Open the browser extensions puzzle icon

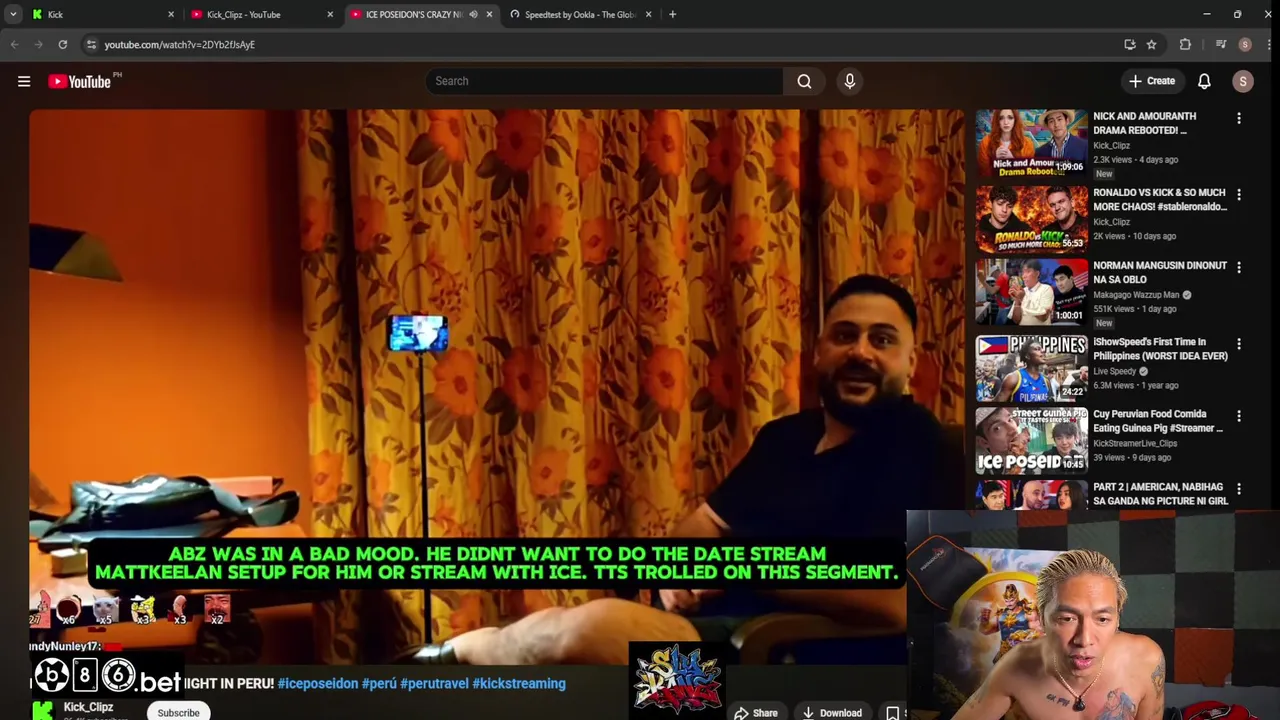(1185, 44)
